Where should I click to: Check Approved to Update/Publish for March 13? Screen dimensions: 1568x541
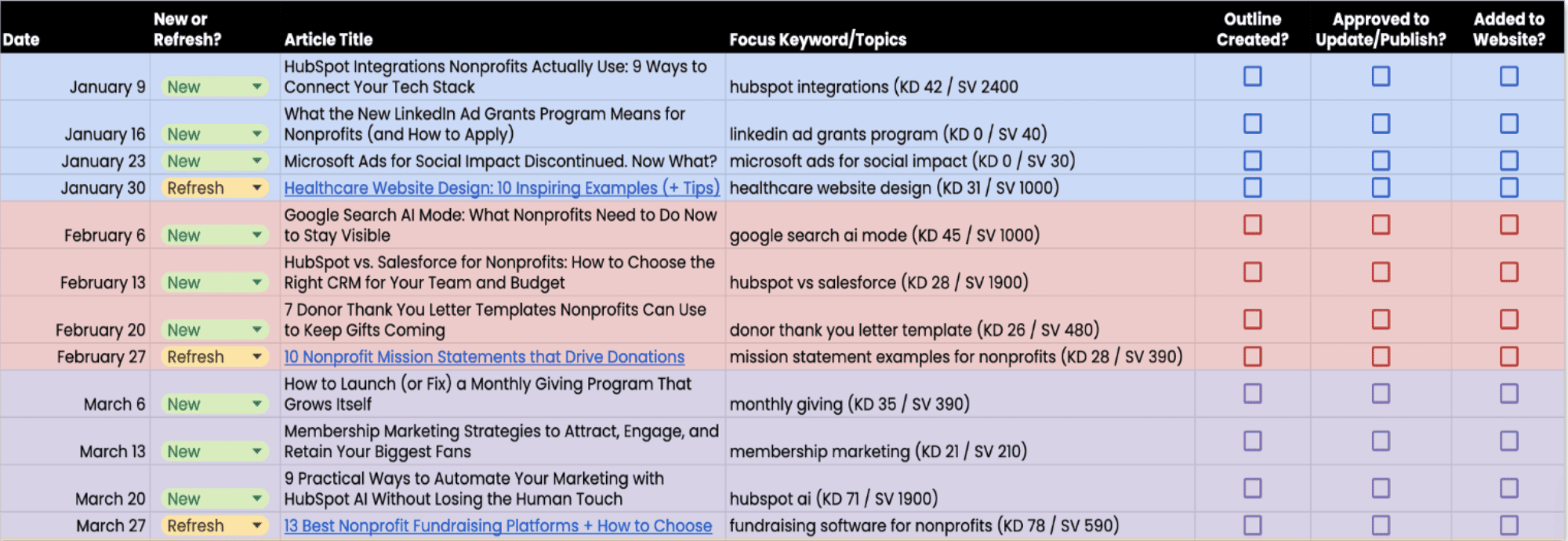click(x=1381, y=441)
